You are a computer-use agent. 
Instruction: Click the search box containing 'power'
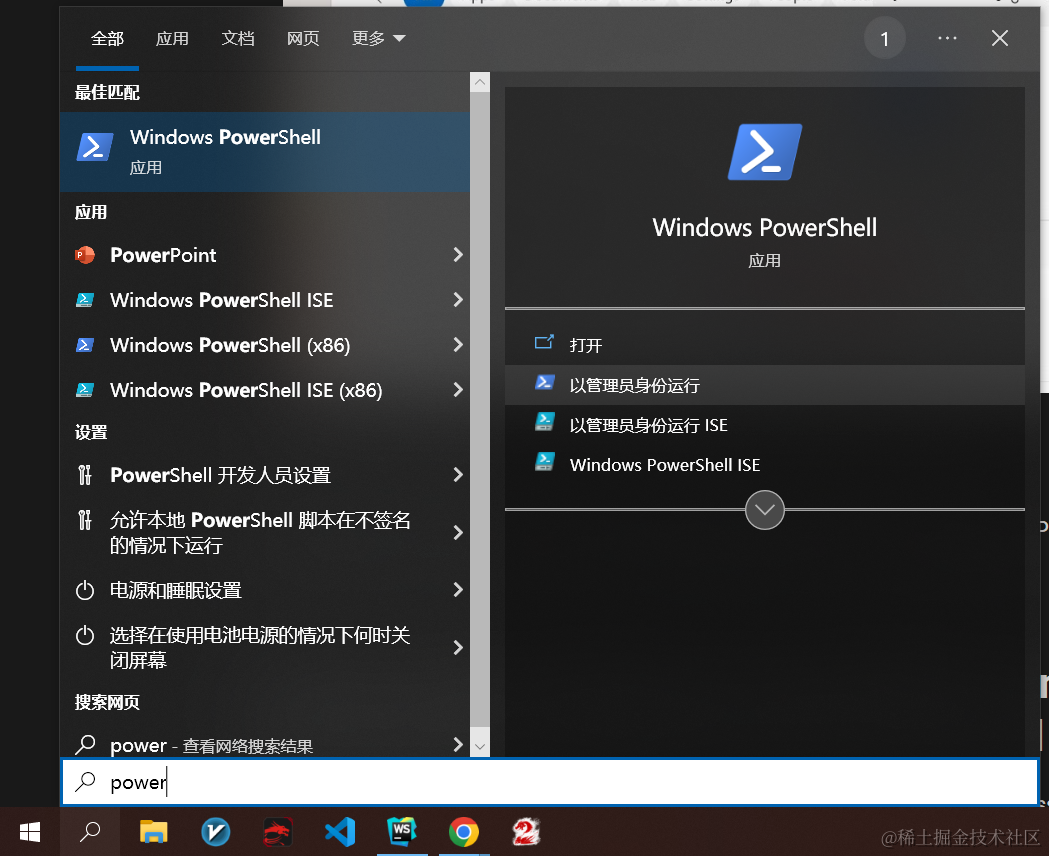(x=550, y=782)
